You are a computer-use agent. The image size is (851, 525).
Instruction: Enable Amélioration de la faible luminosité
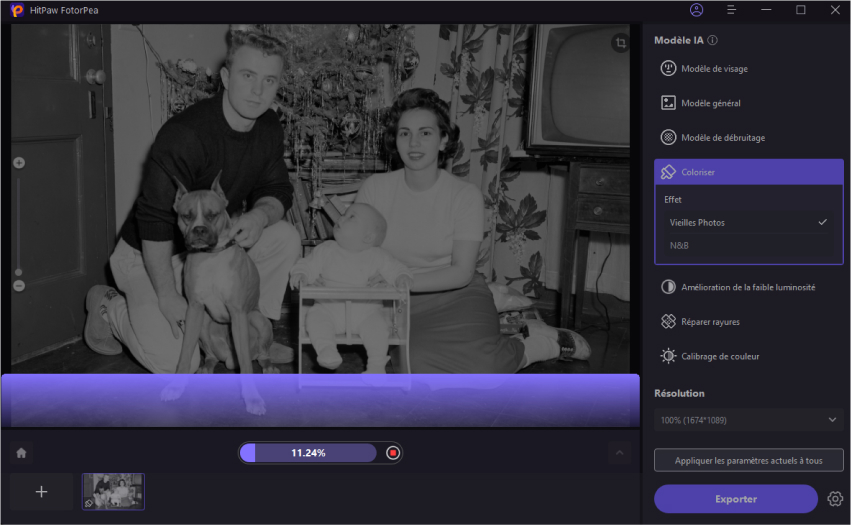click(x=747, y=287)
